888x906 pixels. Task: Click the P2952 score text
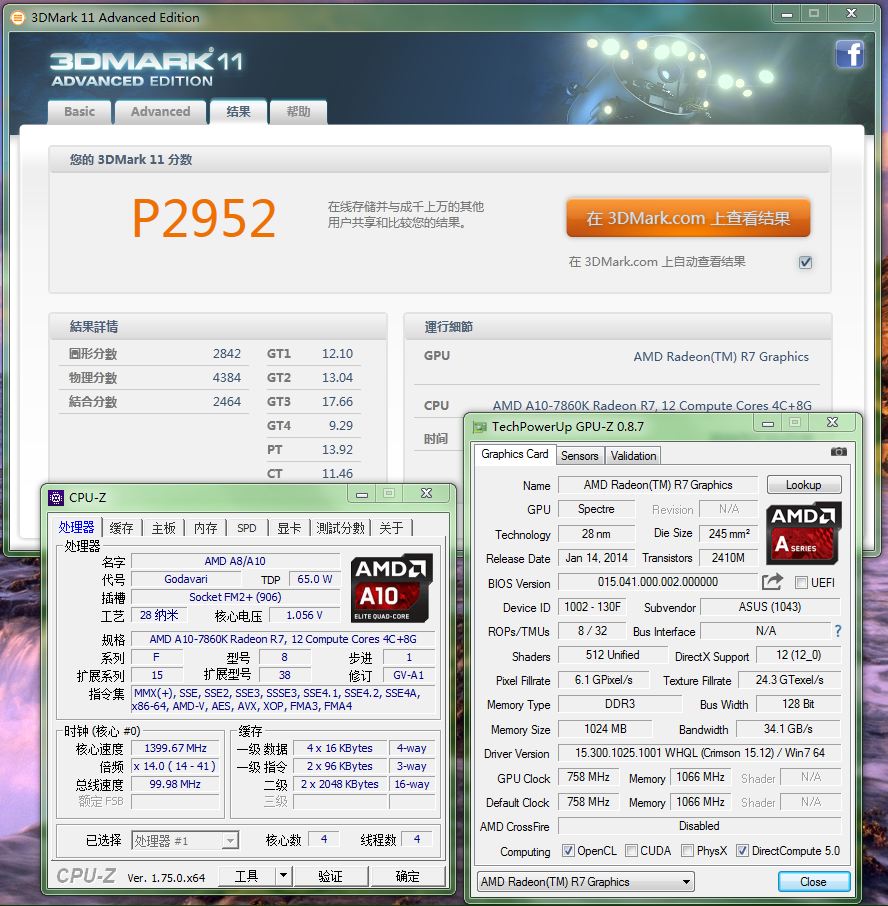pos(204,218)
